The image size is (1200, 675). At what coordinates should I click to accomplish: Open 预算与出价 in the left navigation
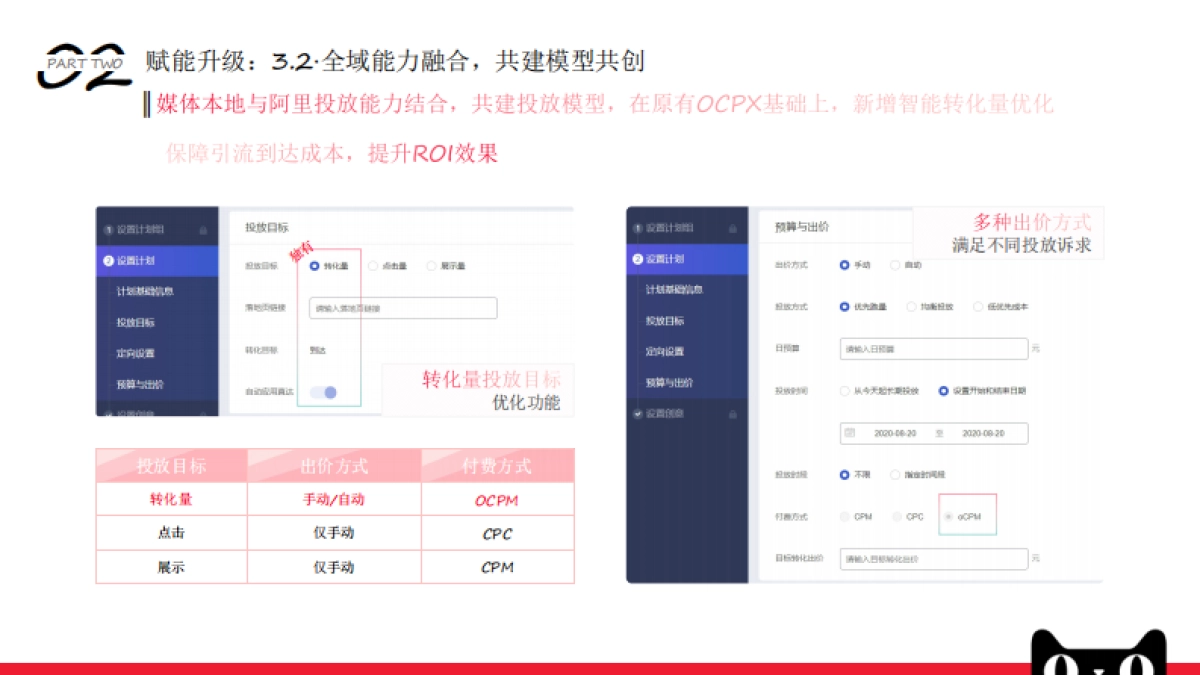point(140,385)
